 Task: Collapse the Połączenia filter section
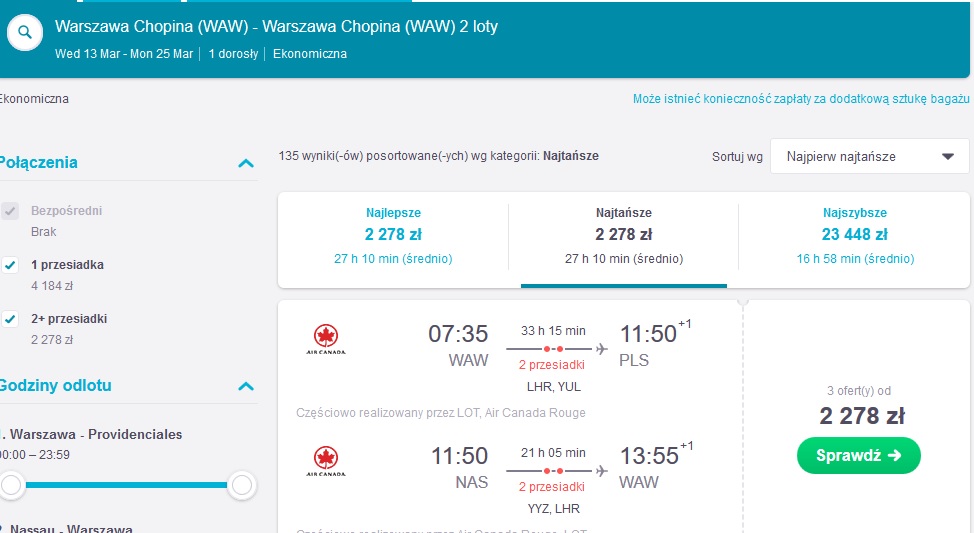pos(246,163)
